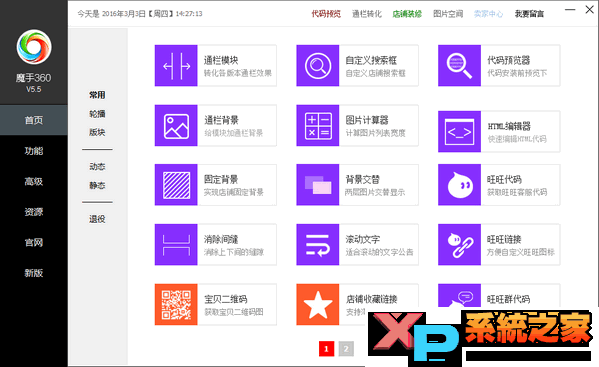Click the HTML编辑器 card title text
Image resolution: width=599 pixels, height=367 pixels.
click(509, 126)
